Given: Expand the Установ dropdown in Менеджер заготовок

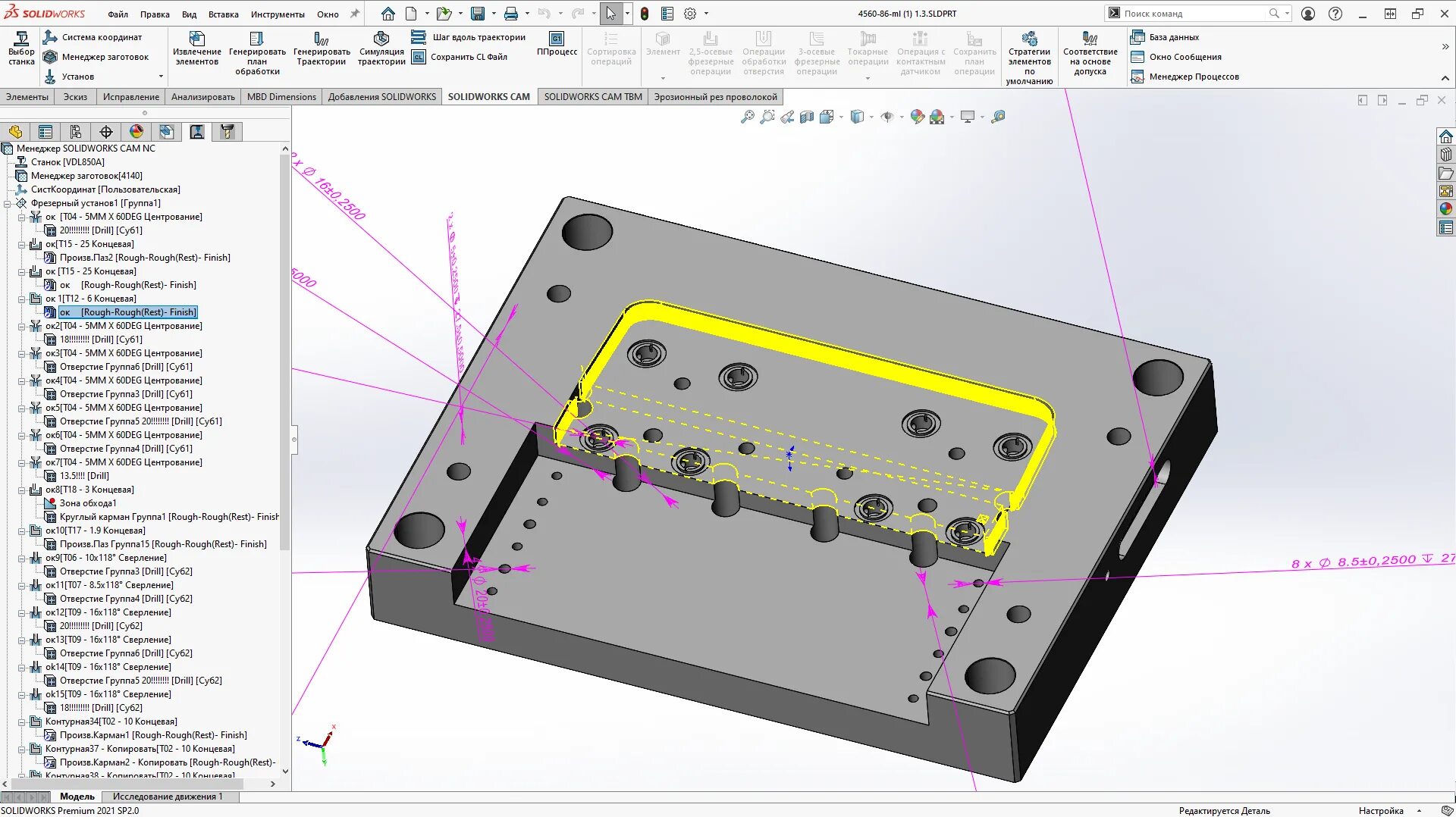Looking at the screenshot, I should (x=160, y=76).
